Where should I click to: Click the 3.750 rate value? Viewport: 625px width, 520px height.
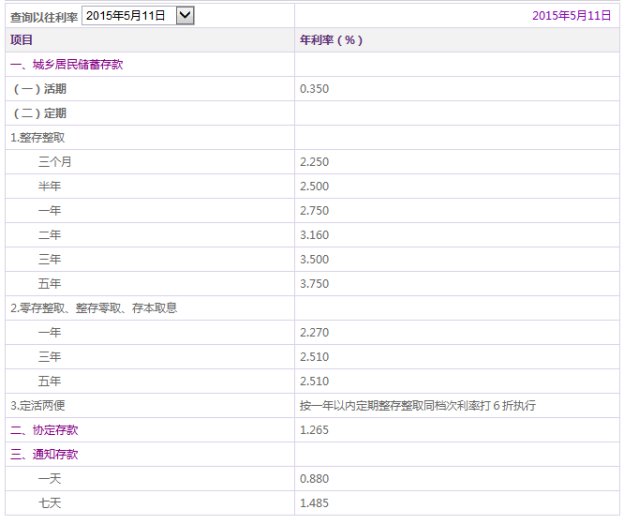[x=314, y=284]
